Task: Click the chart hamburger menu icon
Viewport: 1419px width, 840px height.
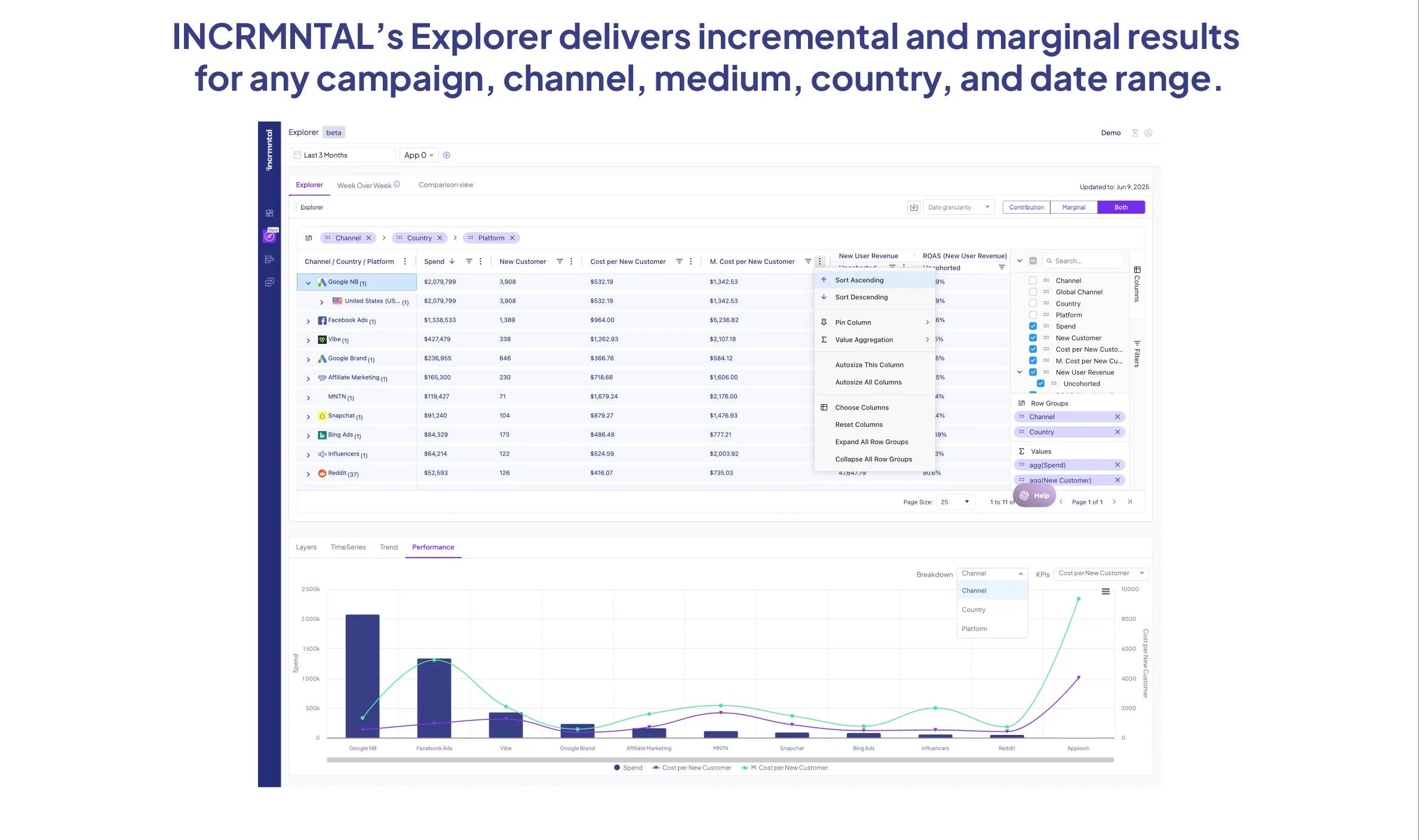Action: 1105,591
